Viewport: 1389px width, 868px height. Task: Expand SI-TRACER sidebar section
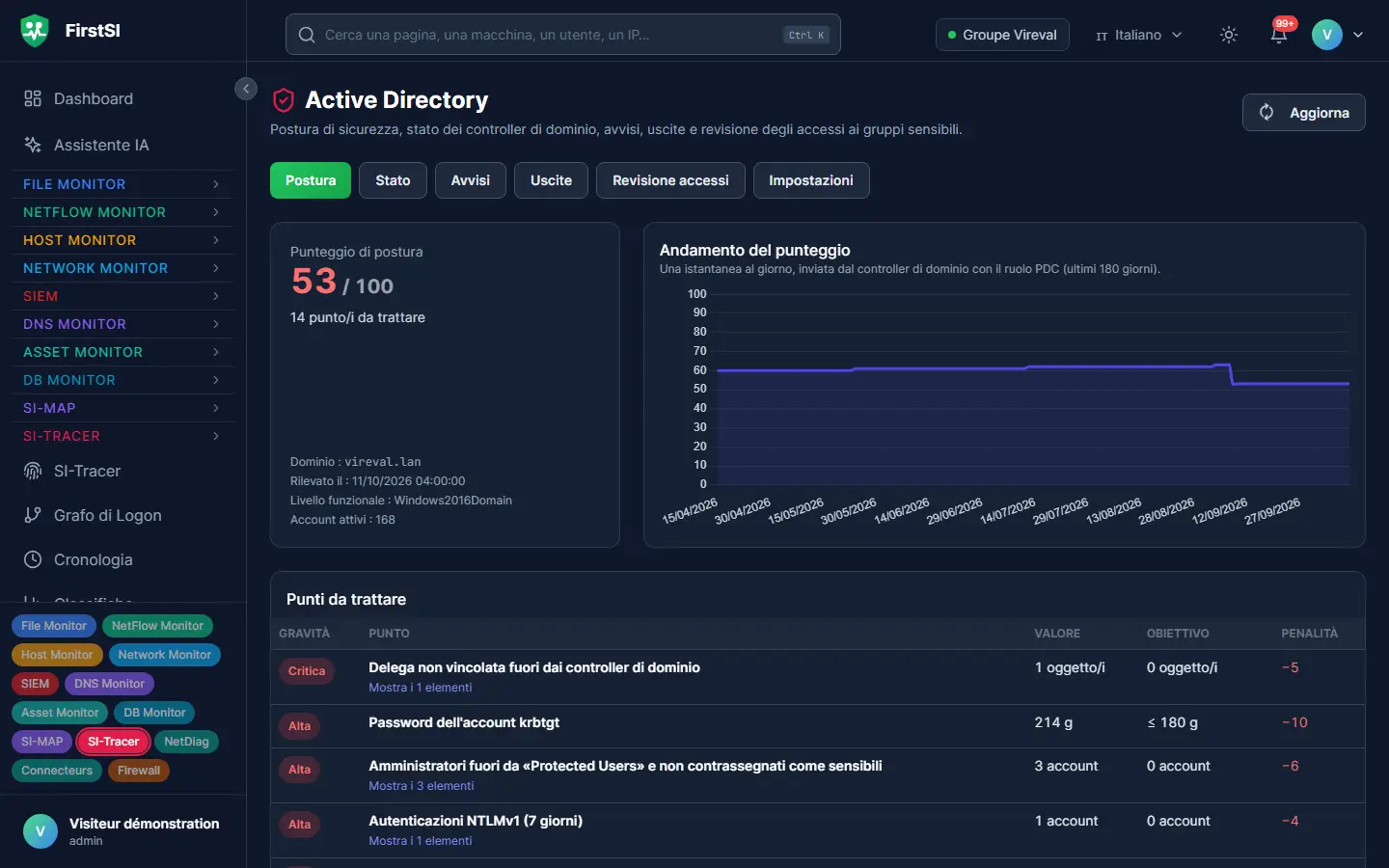(123, 436)
